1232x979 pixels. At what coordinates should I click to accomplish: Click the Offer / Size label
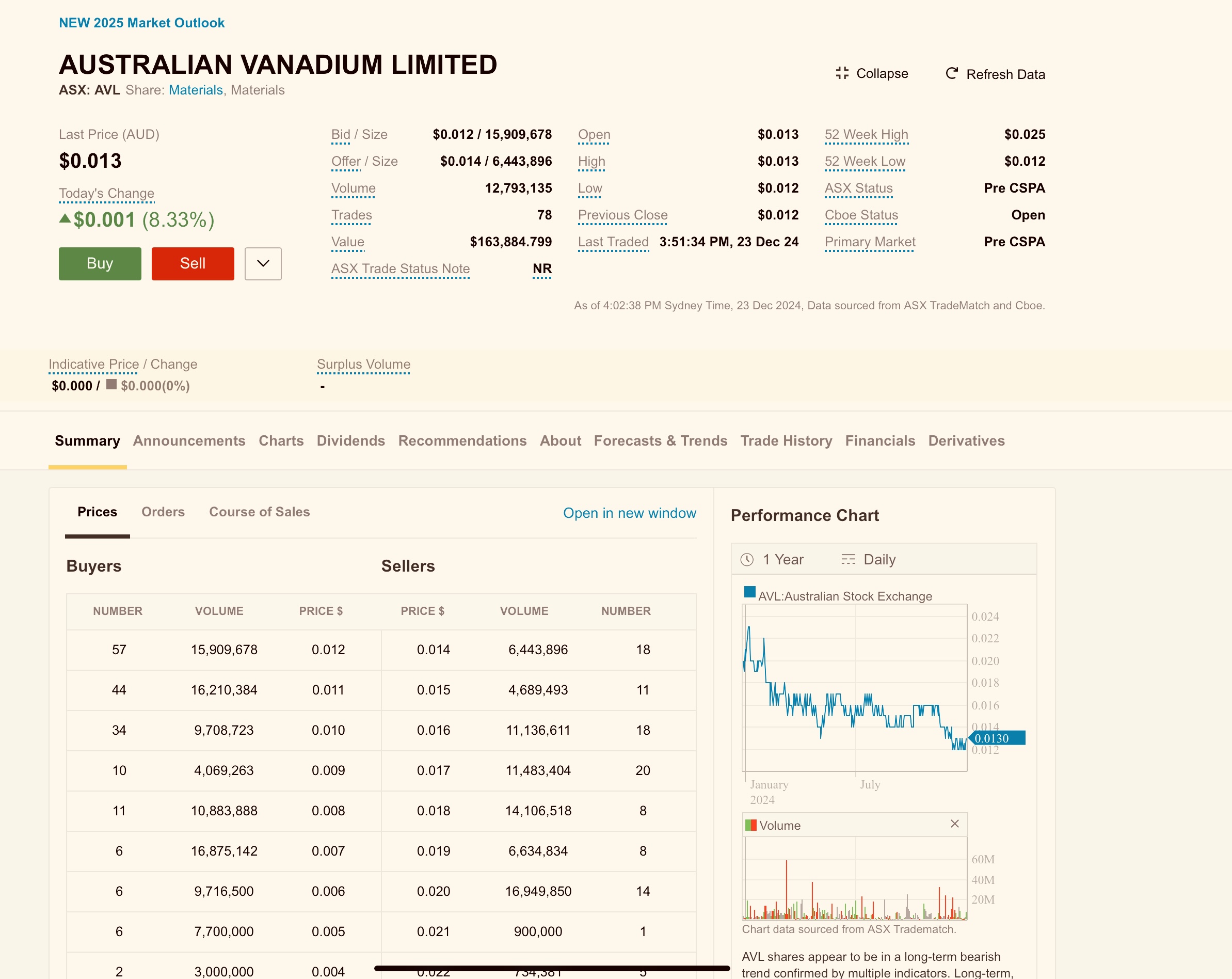click(x=364, y=161)
